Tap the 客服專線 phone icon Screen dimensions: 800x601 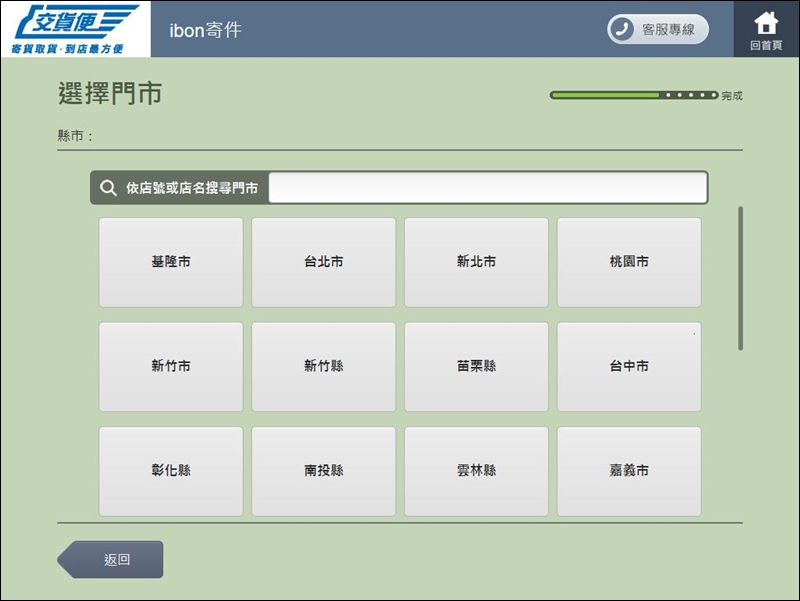click(623, 29)
